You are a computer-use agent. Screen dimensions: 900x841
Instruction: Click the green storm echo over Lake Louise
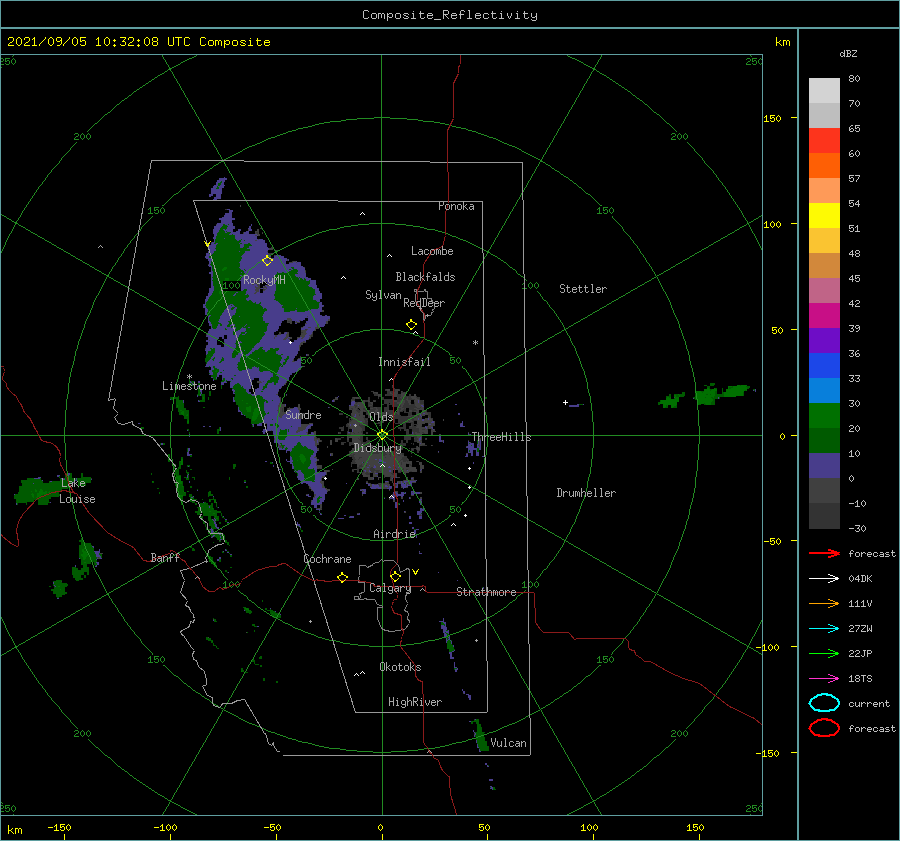pos(40,490)
